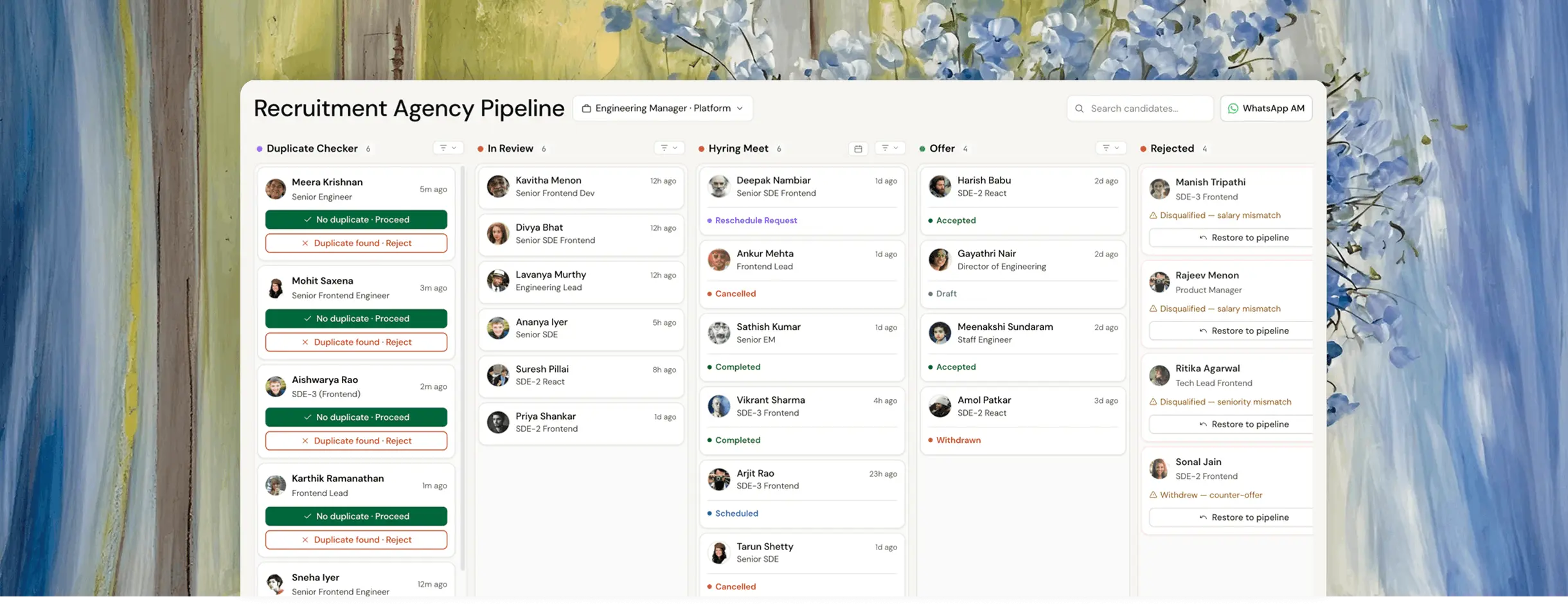Click warning icon beside Sonal Jain's withdrew note
Screen dimensions: 1568x608
coord(1153,495)
